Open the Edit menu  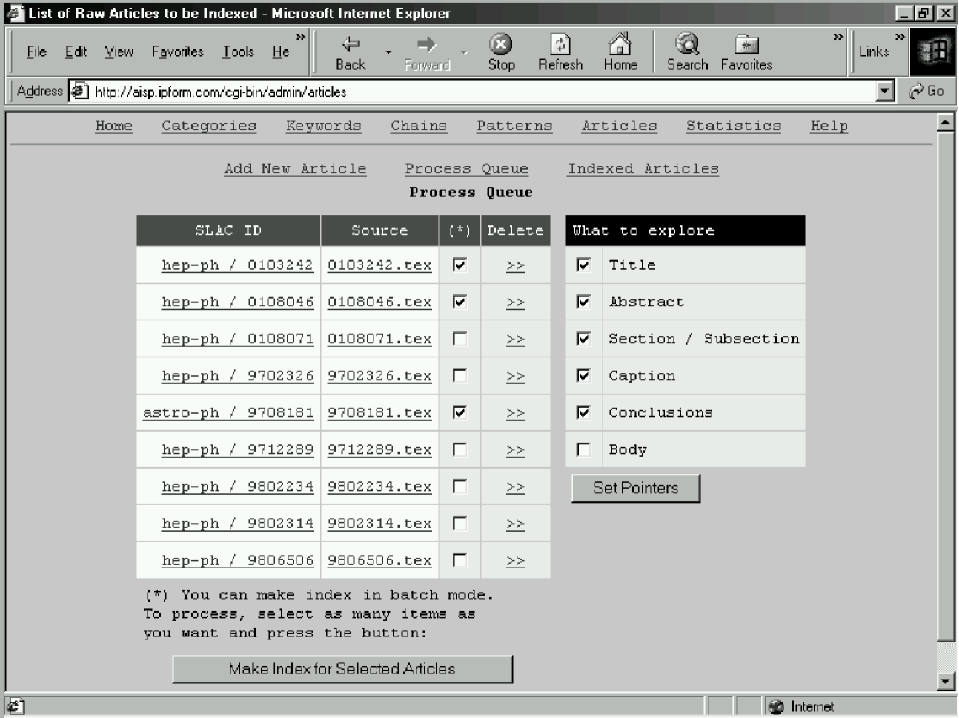click(76, 52)
